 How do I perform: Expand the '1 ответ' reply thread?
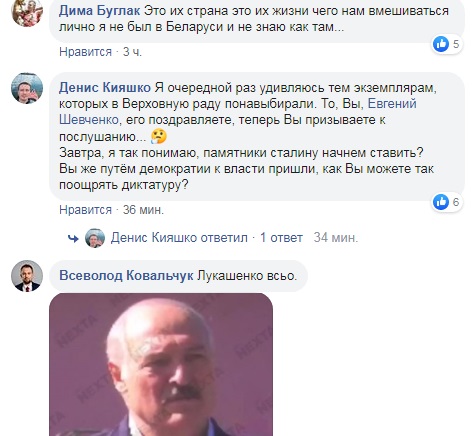[x=281, y=238]
